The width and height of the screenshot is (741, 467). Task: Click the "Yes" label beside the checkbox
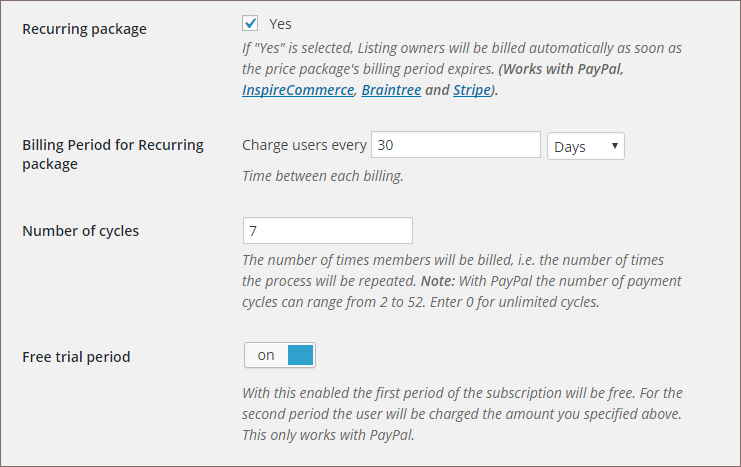pyautogui.click(x=280, y=24)
